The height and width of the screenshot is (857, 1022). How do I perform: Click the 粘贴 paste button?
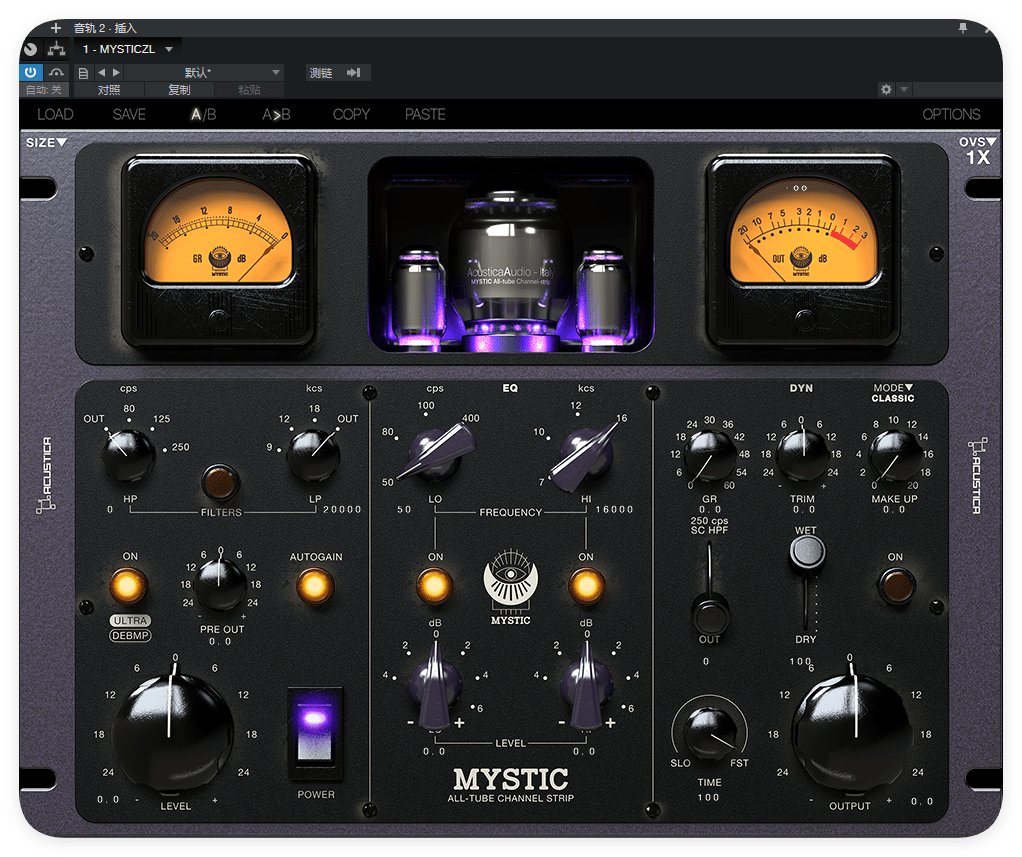coord(249,90)
